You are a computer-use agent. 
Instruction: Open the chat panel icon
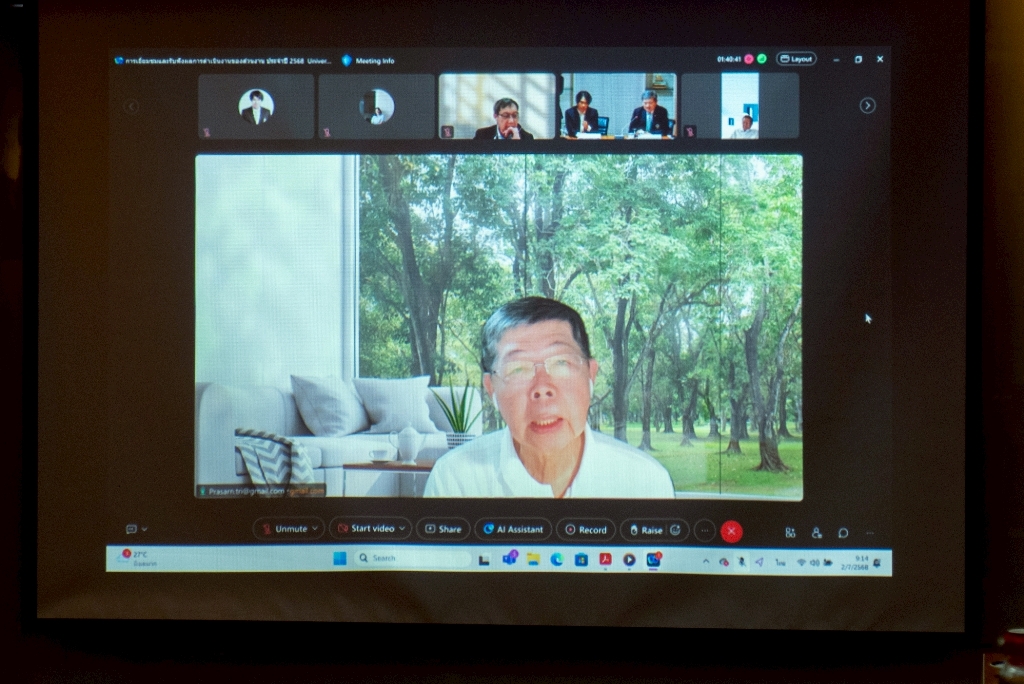tap(843, 532)
